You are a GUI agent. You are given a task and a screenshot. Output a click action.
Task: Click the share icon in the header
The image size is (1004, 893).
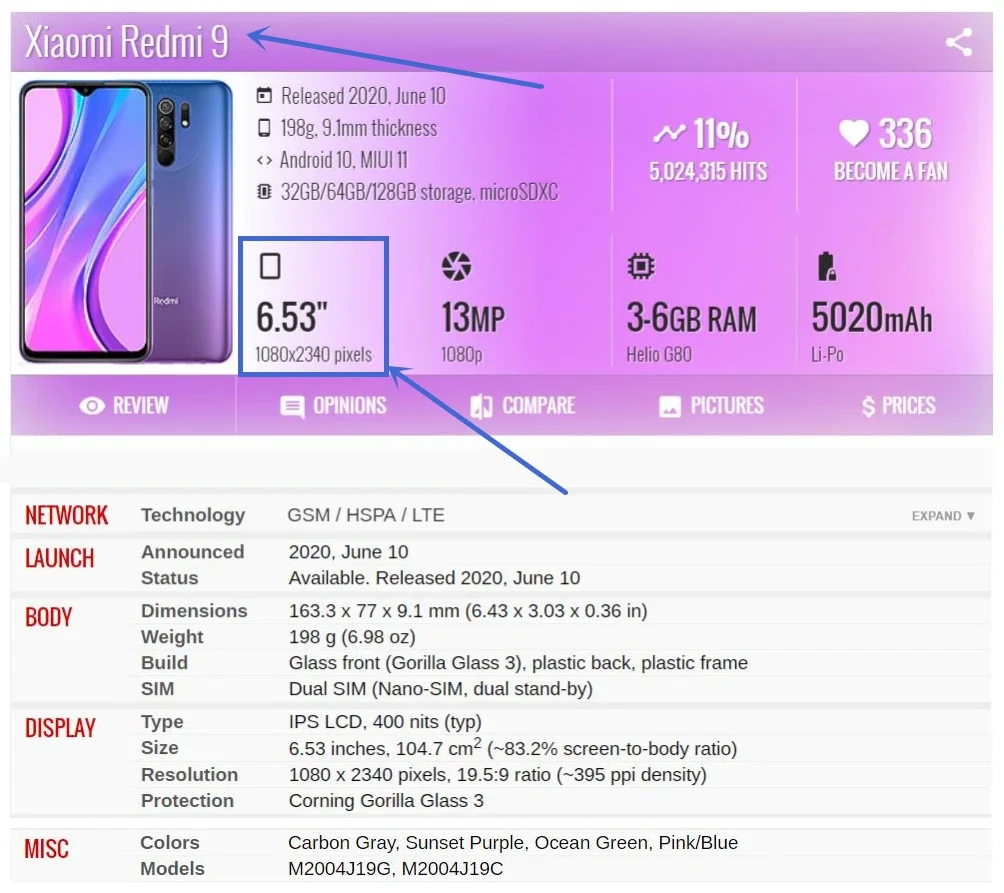tap(959, 42)
